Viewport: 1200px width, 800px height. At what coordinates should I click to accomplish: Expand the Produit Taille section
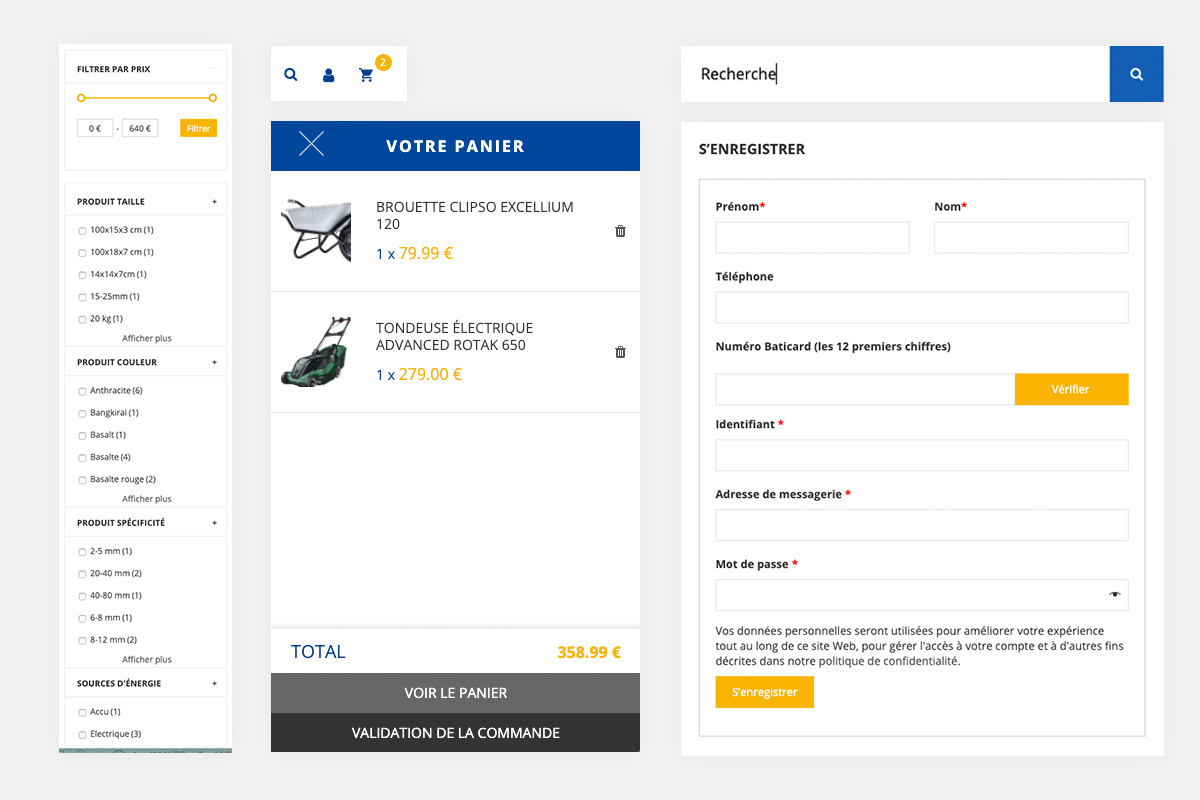coord(214,202)
